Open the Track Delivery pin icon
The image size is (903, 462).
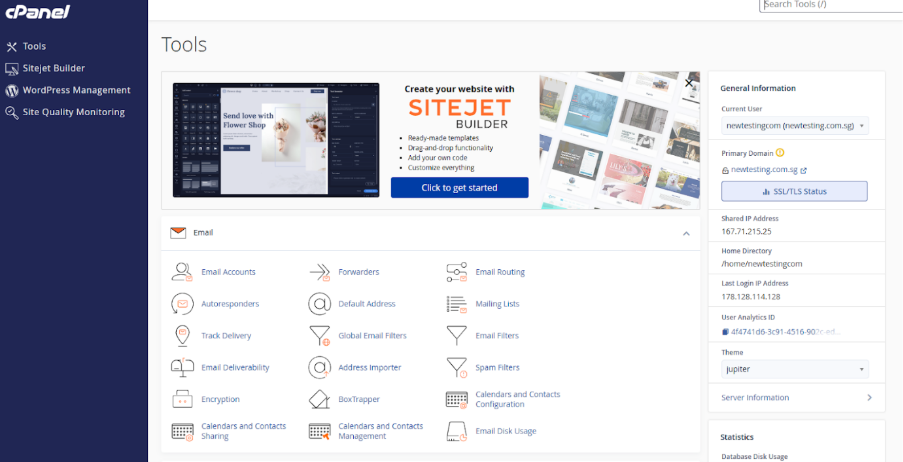click(182, 335)
